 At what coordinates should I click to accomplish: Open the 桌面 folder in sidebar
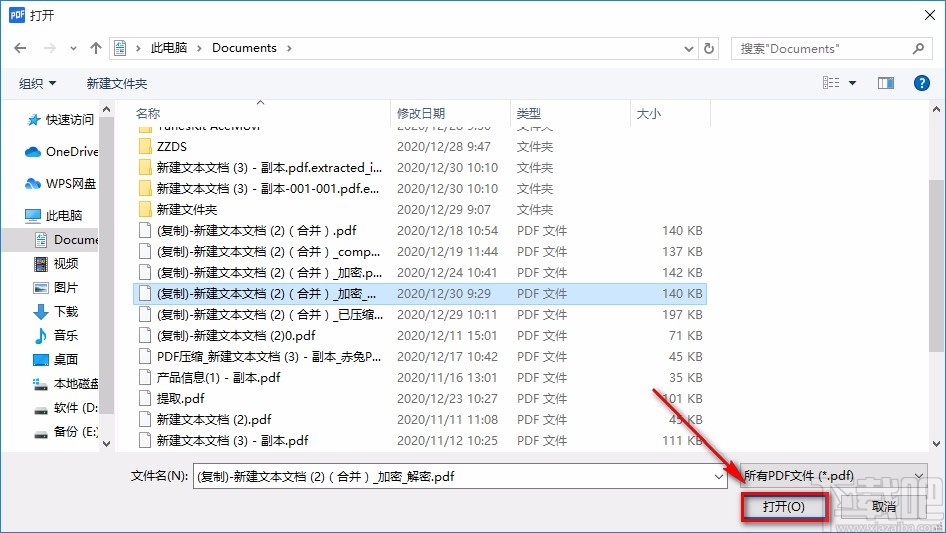(x=56, y=359)
